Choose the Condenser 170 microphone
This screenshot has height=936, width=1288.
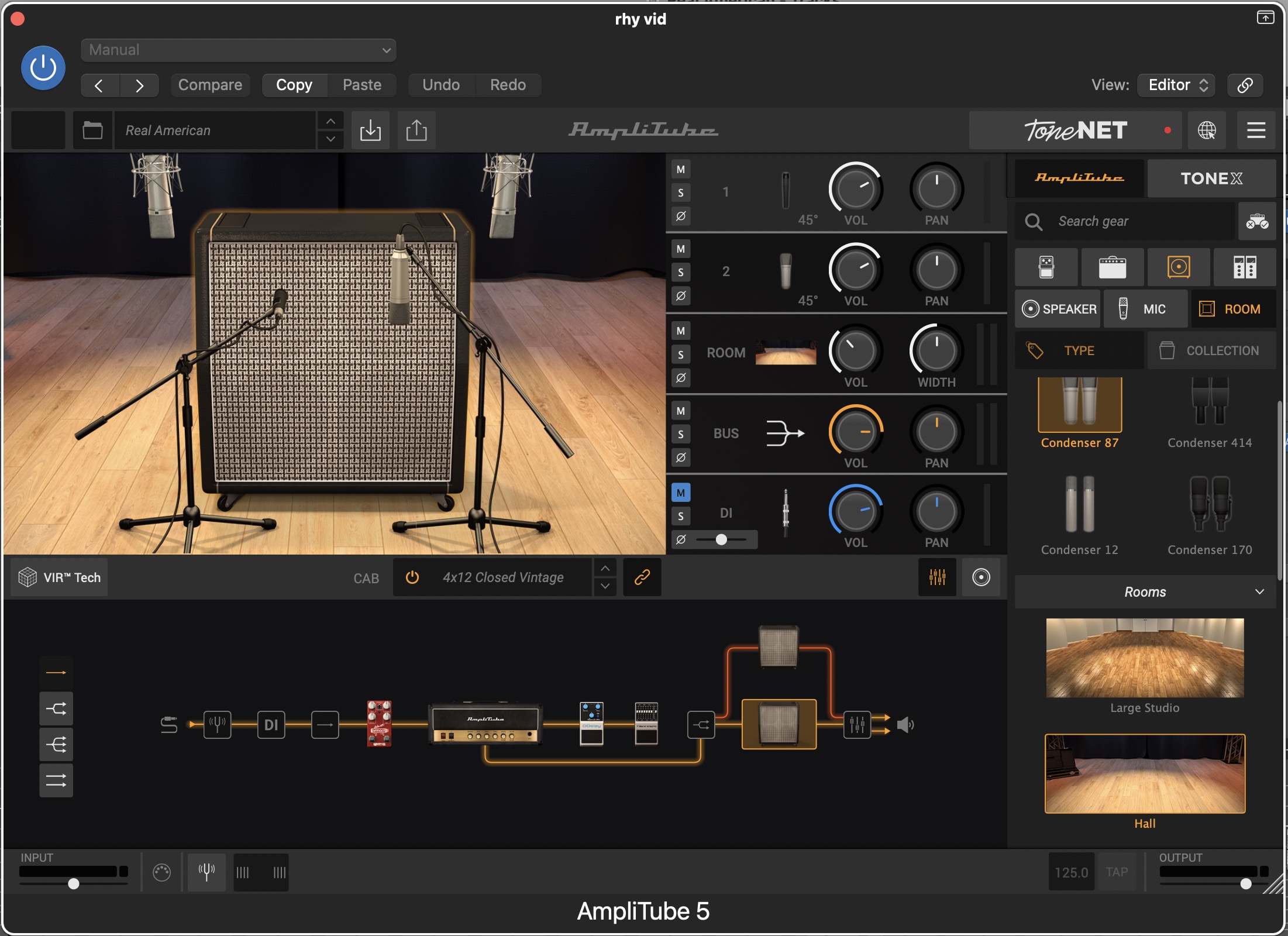tap(1210, 515)
